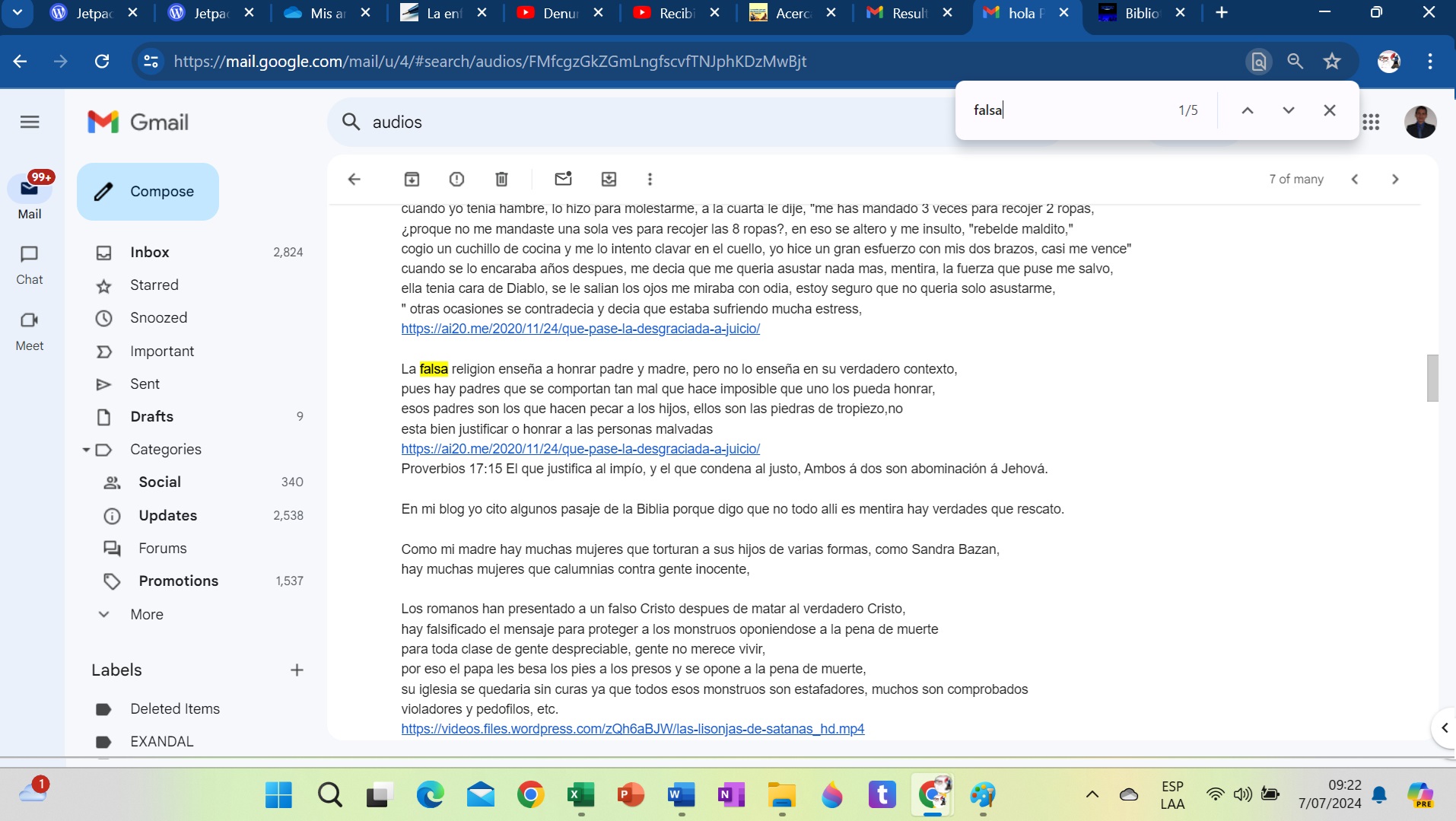Go back to search results arrow

pos(354,179)
